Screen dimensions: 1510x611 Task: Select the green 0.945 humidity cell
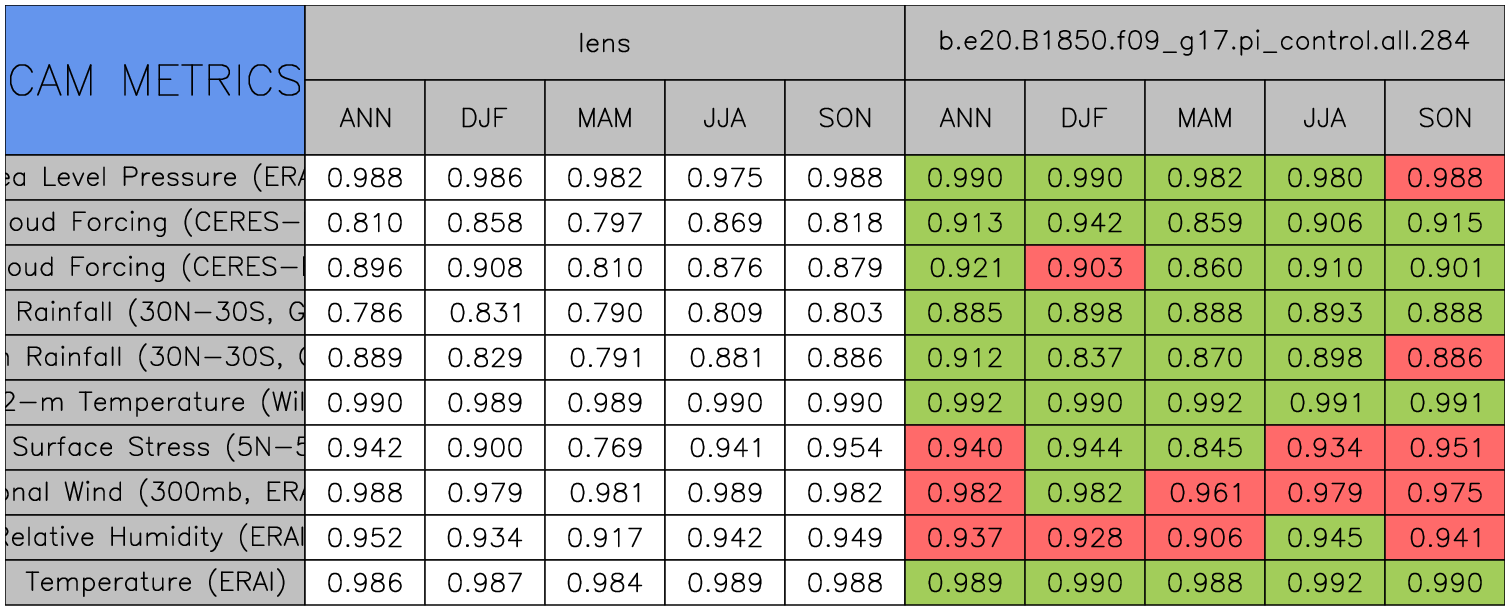[x=1324, y=538]
